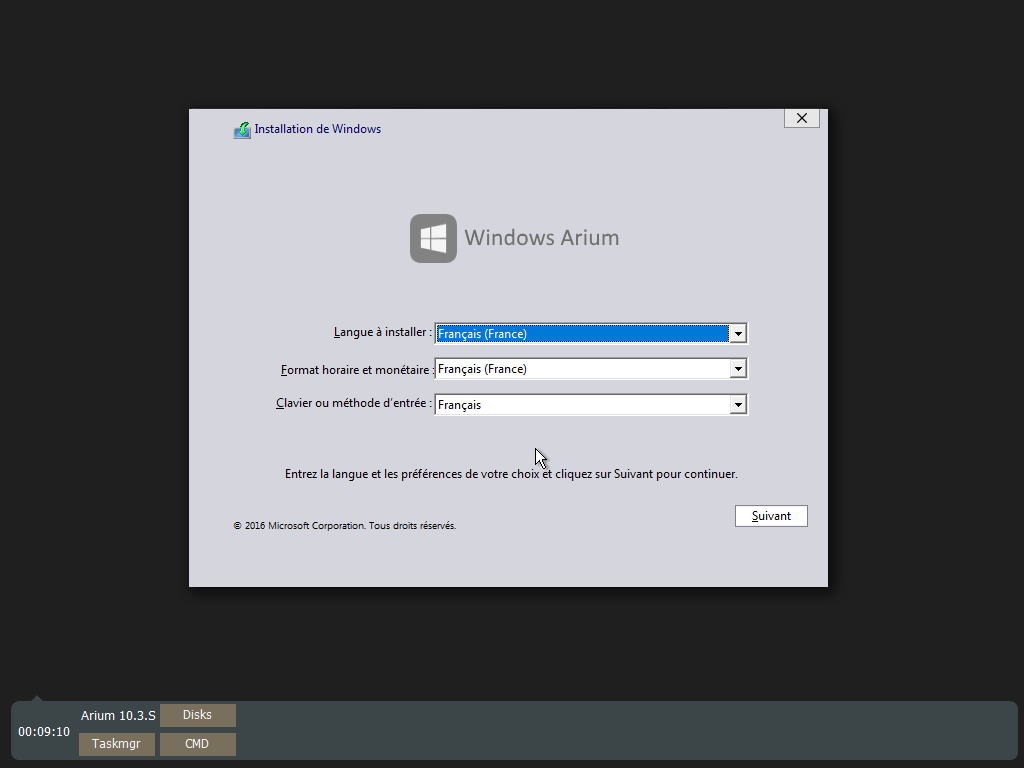
Task: Click the Windows setup icon in title
Action: pos(242,130)
